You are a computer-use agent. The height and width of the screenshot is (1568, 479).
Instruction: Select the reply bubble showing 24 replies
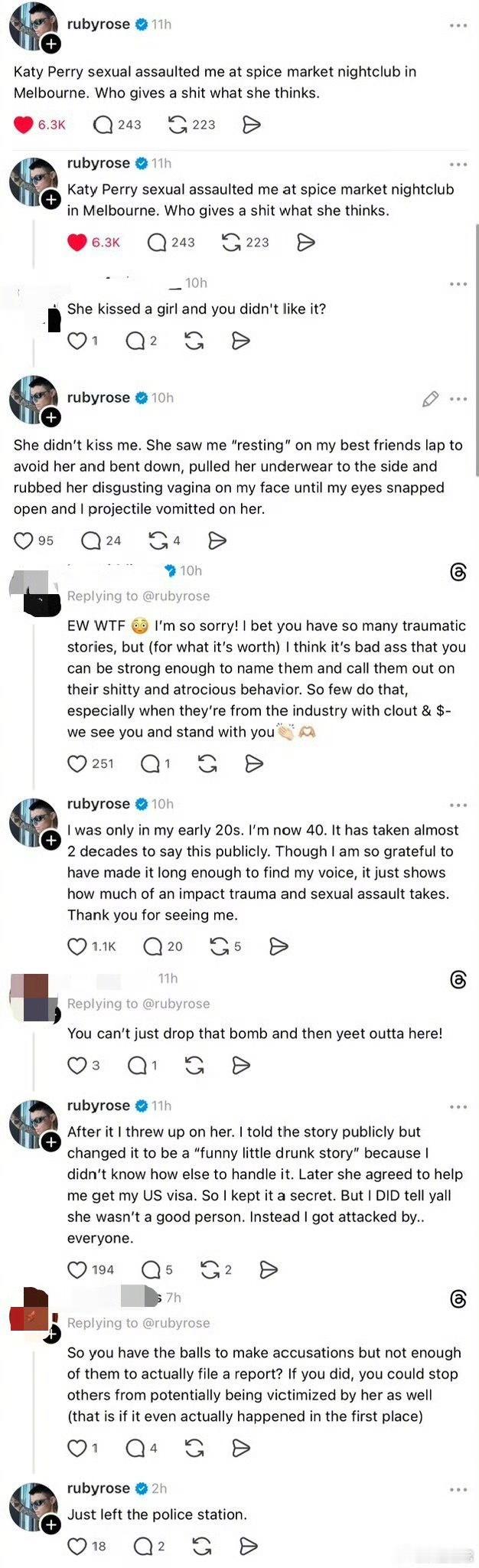click(92, 541)
